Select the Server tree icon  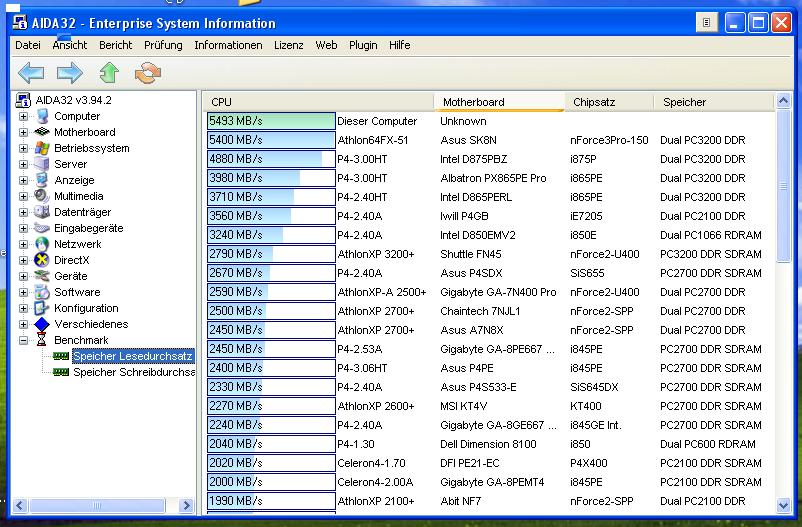coord(42,164)
